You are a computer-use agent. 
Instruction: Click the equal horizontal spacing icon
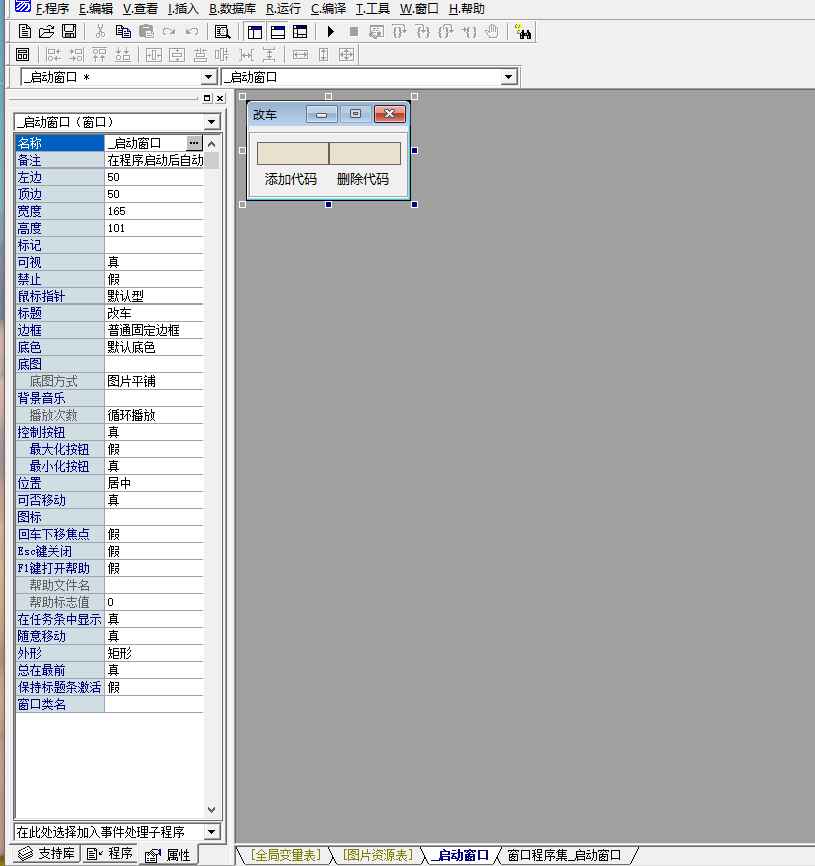(x=246, y=55)
